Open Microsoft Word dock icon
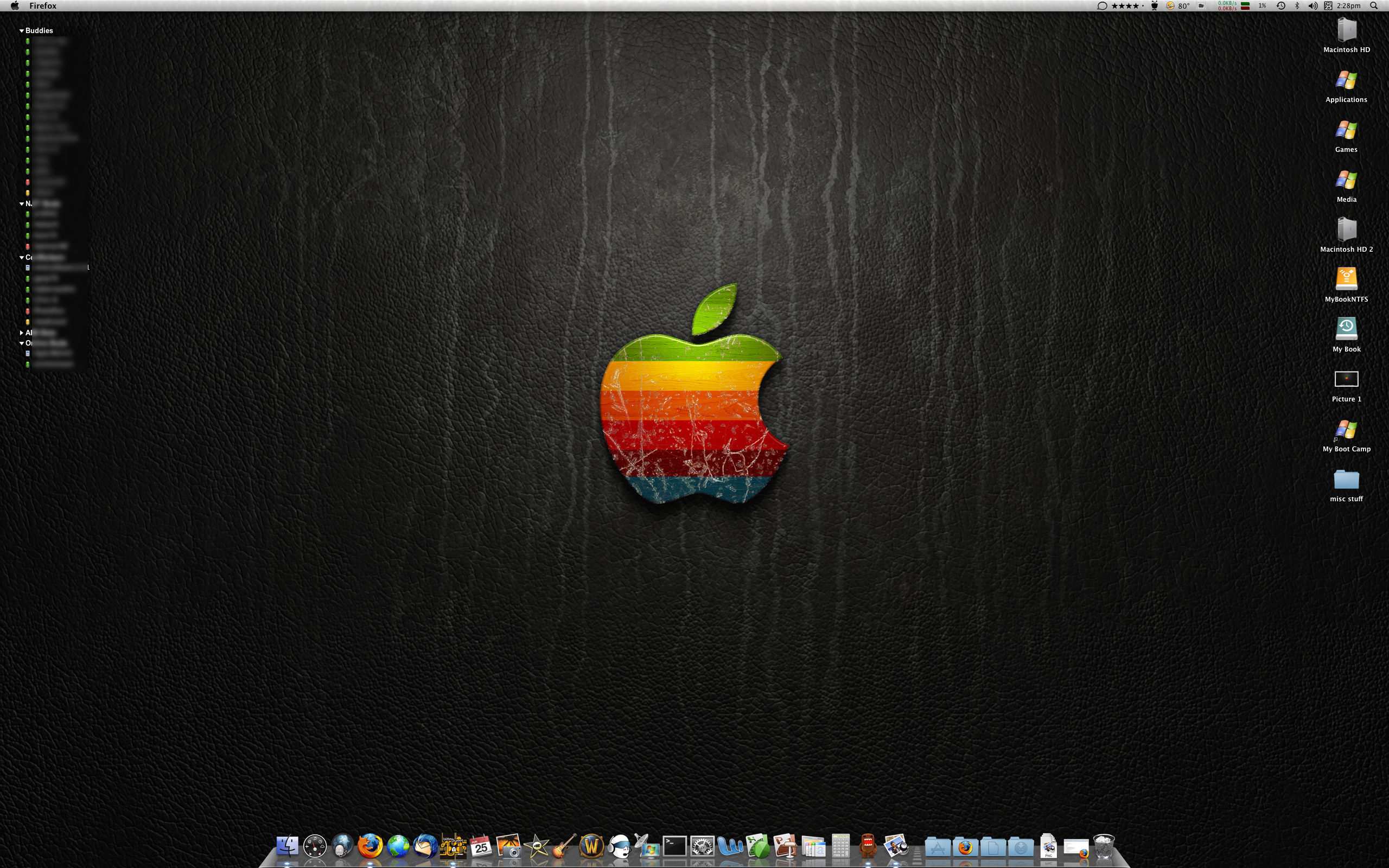 pyautogui.click(x=730, y=846)
